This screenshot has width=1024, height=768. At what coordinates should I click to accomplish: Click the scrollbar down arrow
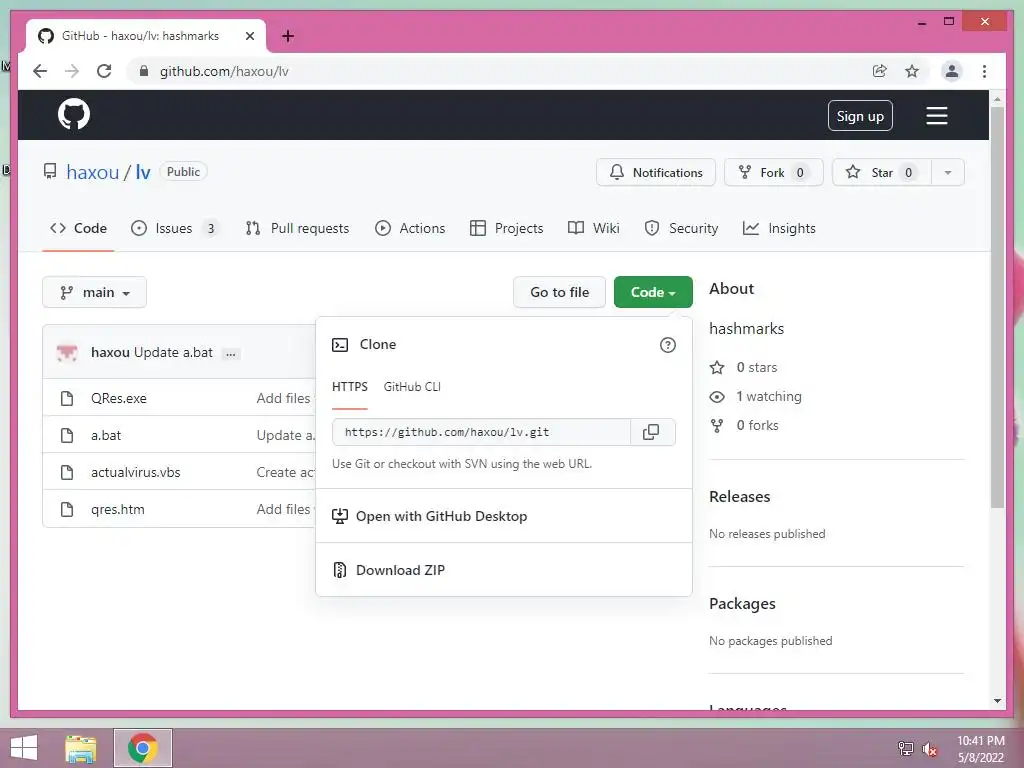(x=997, y=701)
